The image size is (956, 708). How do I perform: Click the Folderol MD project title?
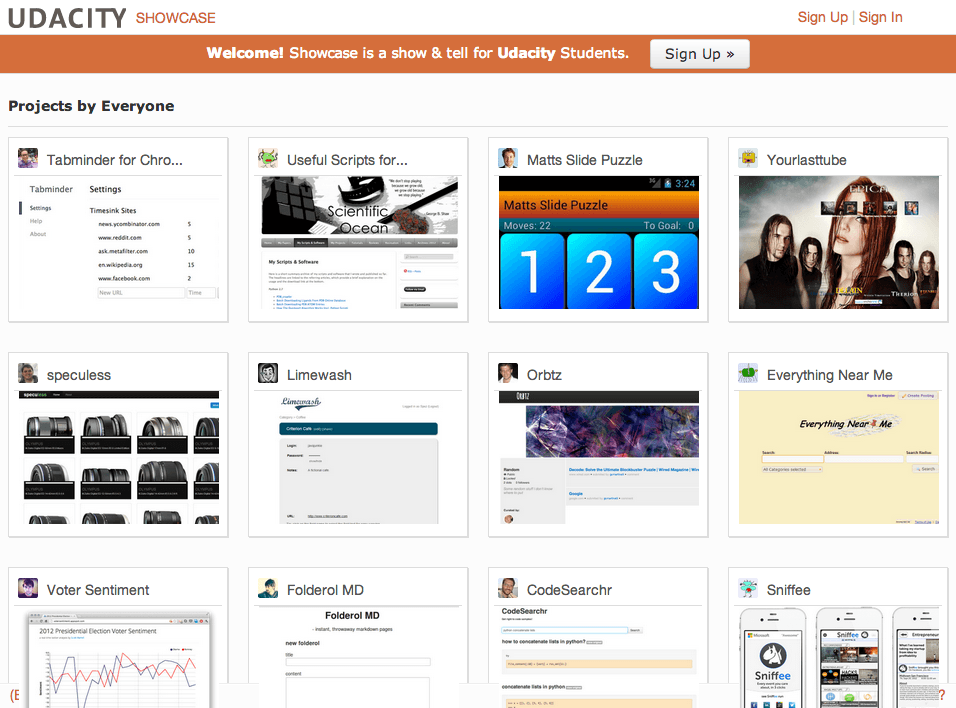click(x=326, y=590)
